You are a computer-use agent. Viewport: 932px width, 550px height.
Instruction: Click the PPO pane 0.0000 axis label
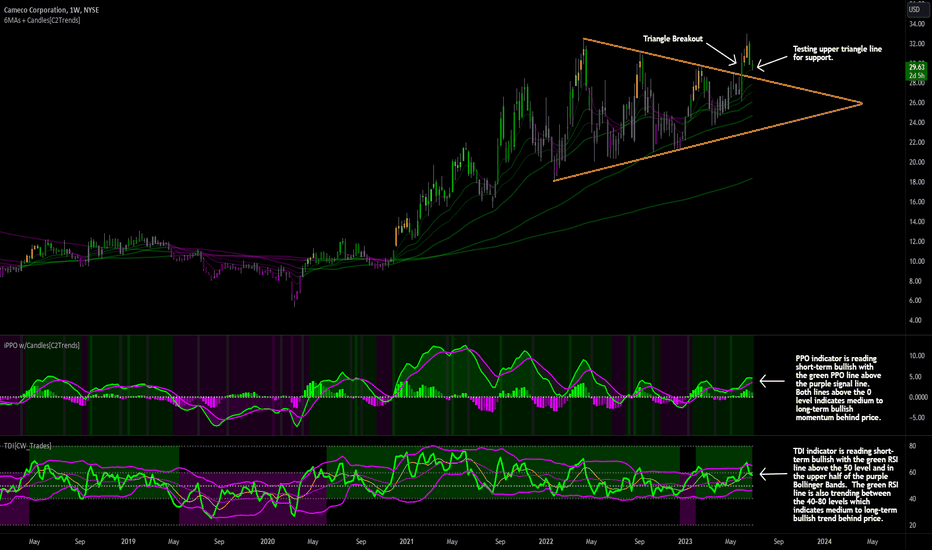pos(918,397)
